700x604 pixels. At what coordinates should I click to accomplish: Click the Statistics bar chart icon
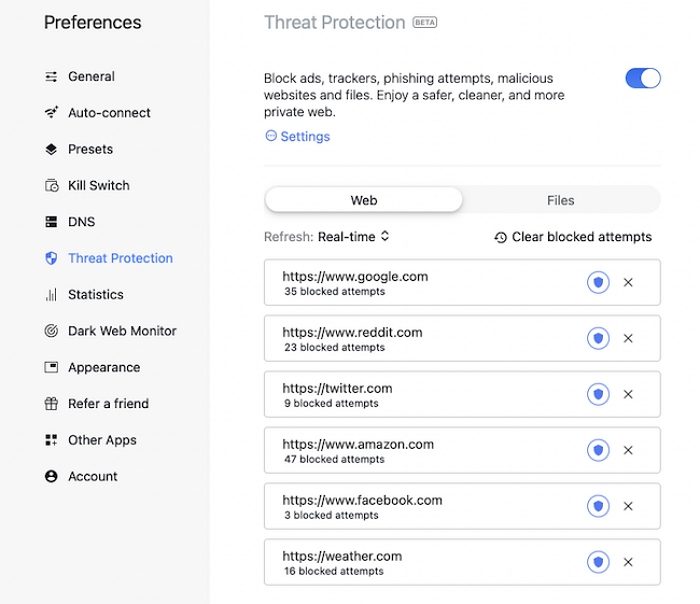tap(51, 295)
